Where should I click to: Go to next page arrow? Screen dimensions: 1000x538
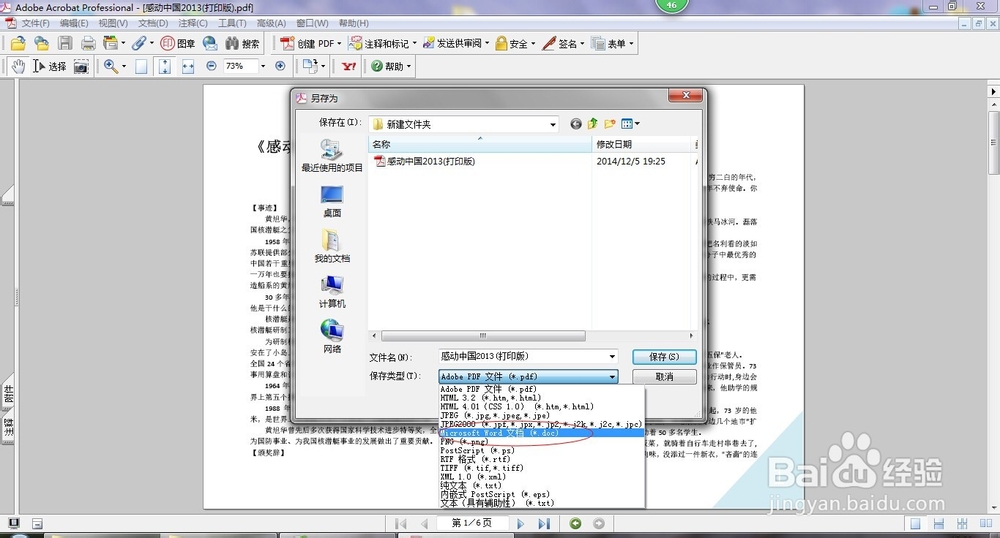pyautogui.click(x=520, y=523)
